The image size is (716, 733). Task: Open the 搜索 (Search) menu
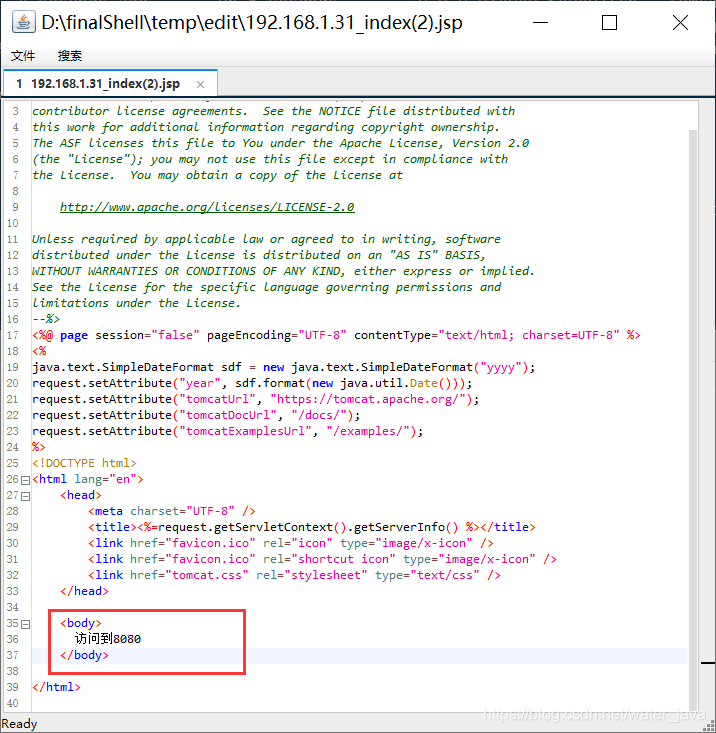[70, 56]
